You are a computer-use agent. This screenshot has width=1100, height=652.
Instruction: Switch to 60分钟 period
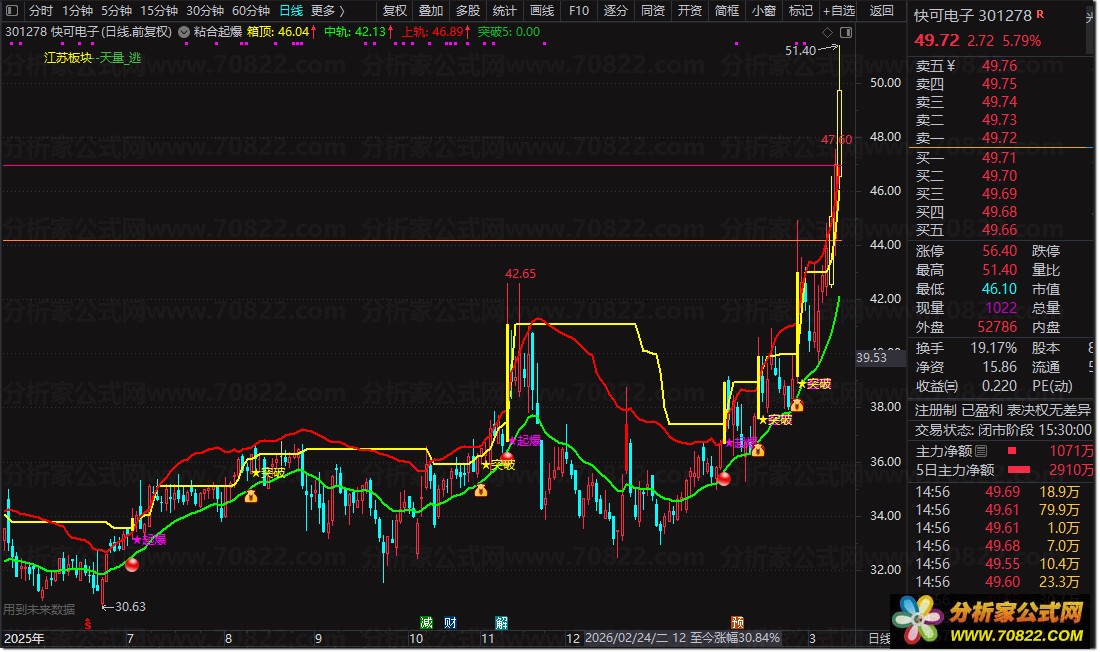[251, 11]
